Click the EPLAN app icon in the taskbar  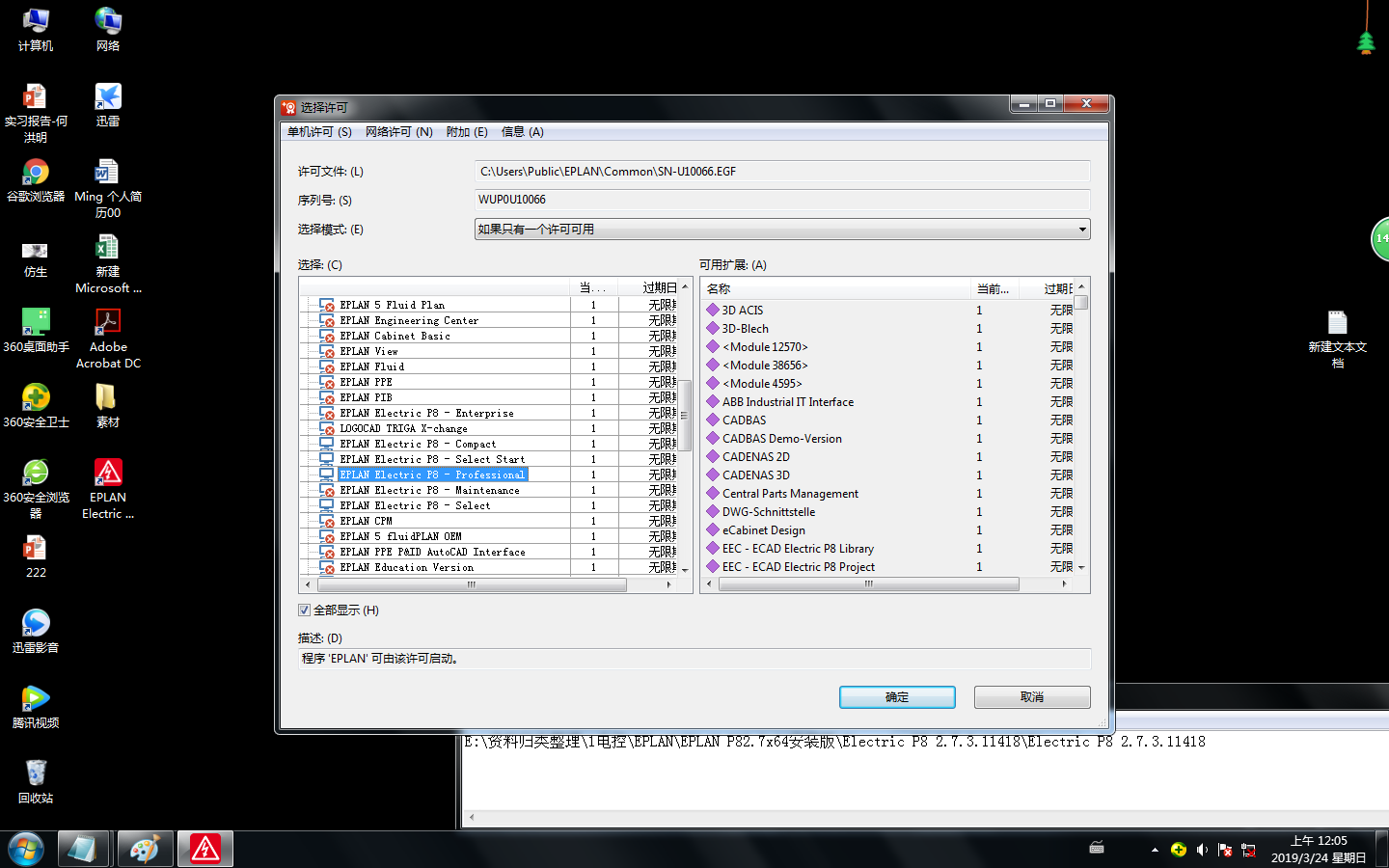tap(204, 849)
